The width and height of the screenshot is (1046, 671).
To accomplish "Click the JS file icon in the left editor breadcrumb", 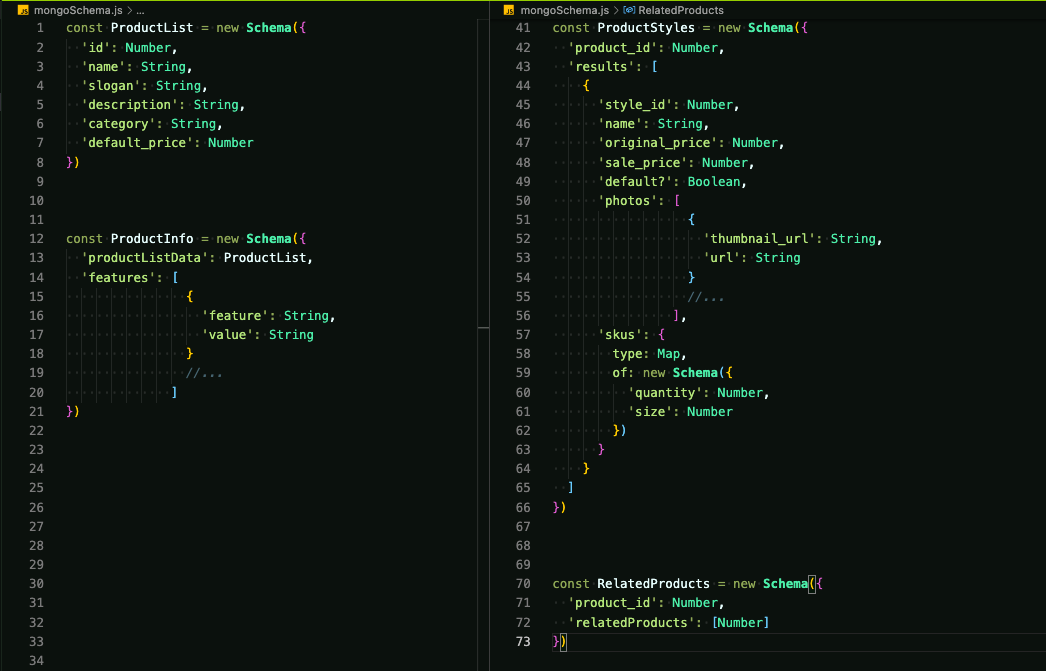I will pos(23,10).
